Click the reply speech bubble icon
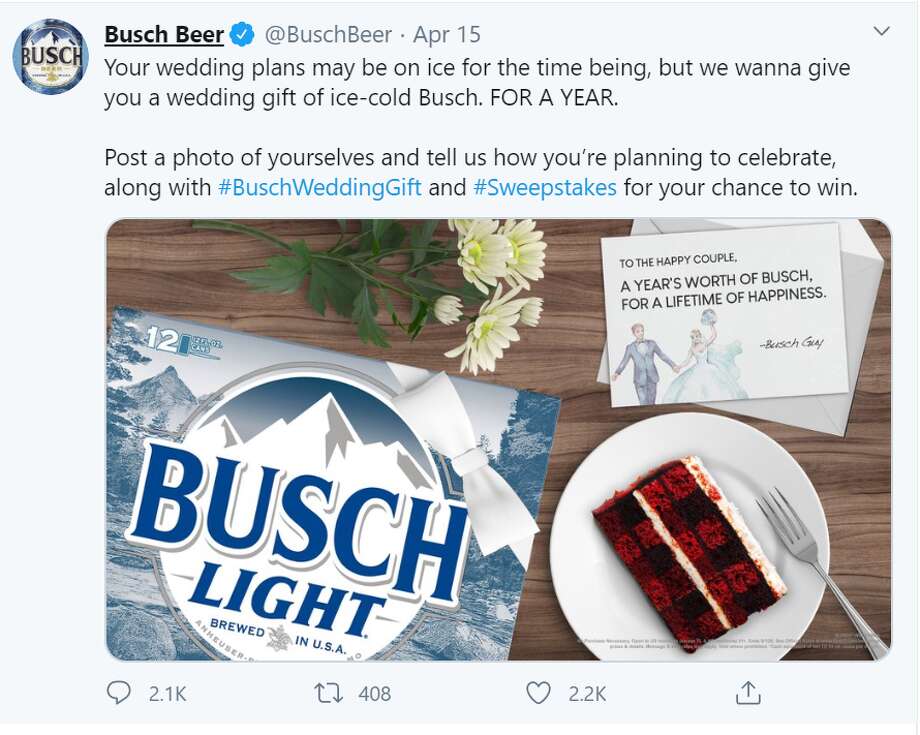The image size is (920, 735). tap(118, 692)
